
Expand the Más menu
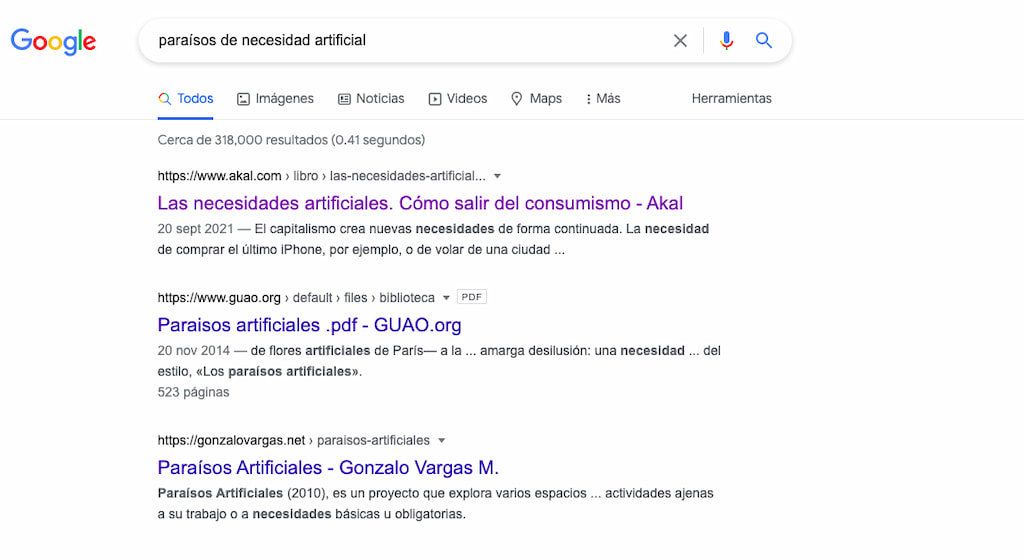coord(603,99)
